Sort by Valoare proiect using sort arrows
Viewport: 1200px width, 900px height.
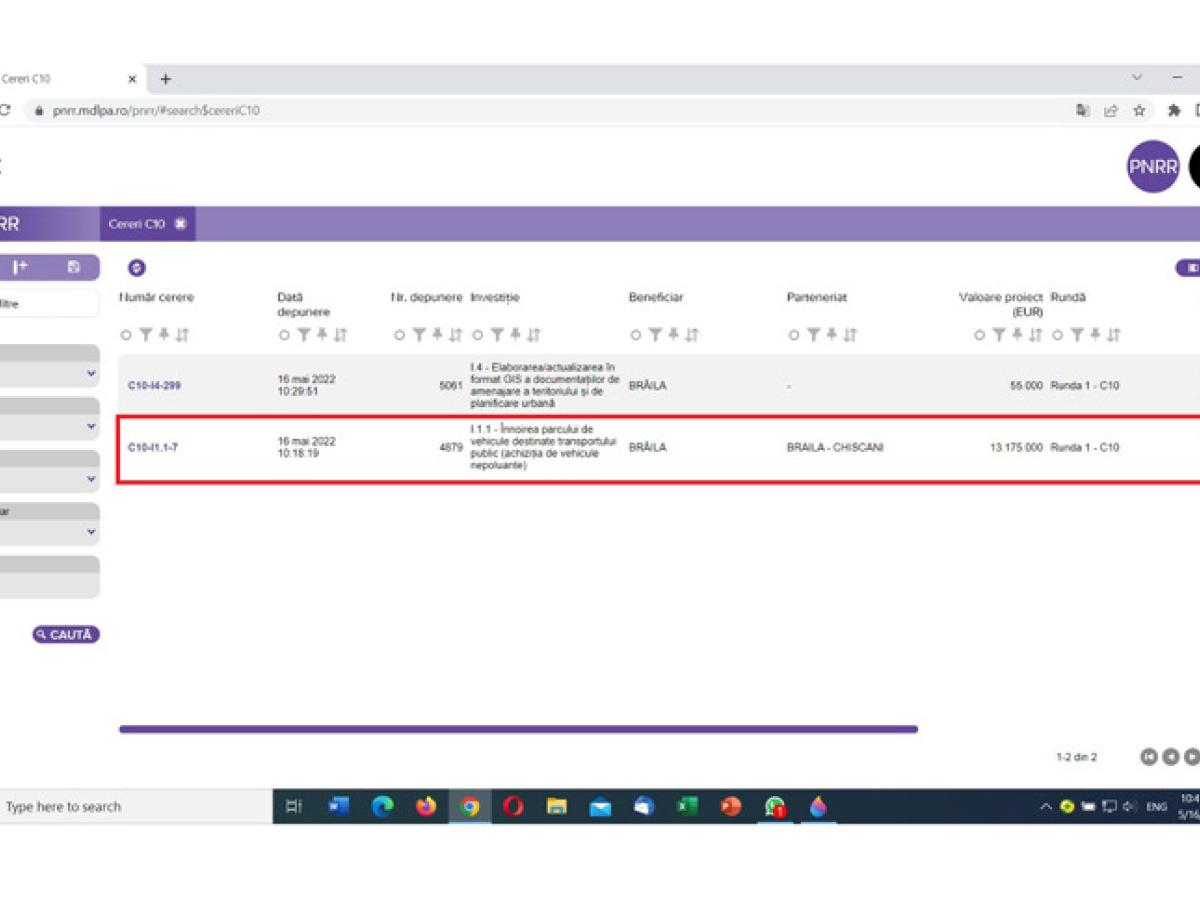point(1035,335)
